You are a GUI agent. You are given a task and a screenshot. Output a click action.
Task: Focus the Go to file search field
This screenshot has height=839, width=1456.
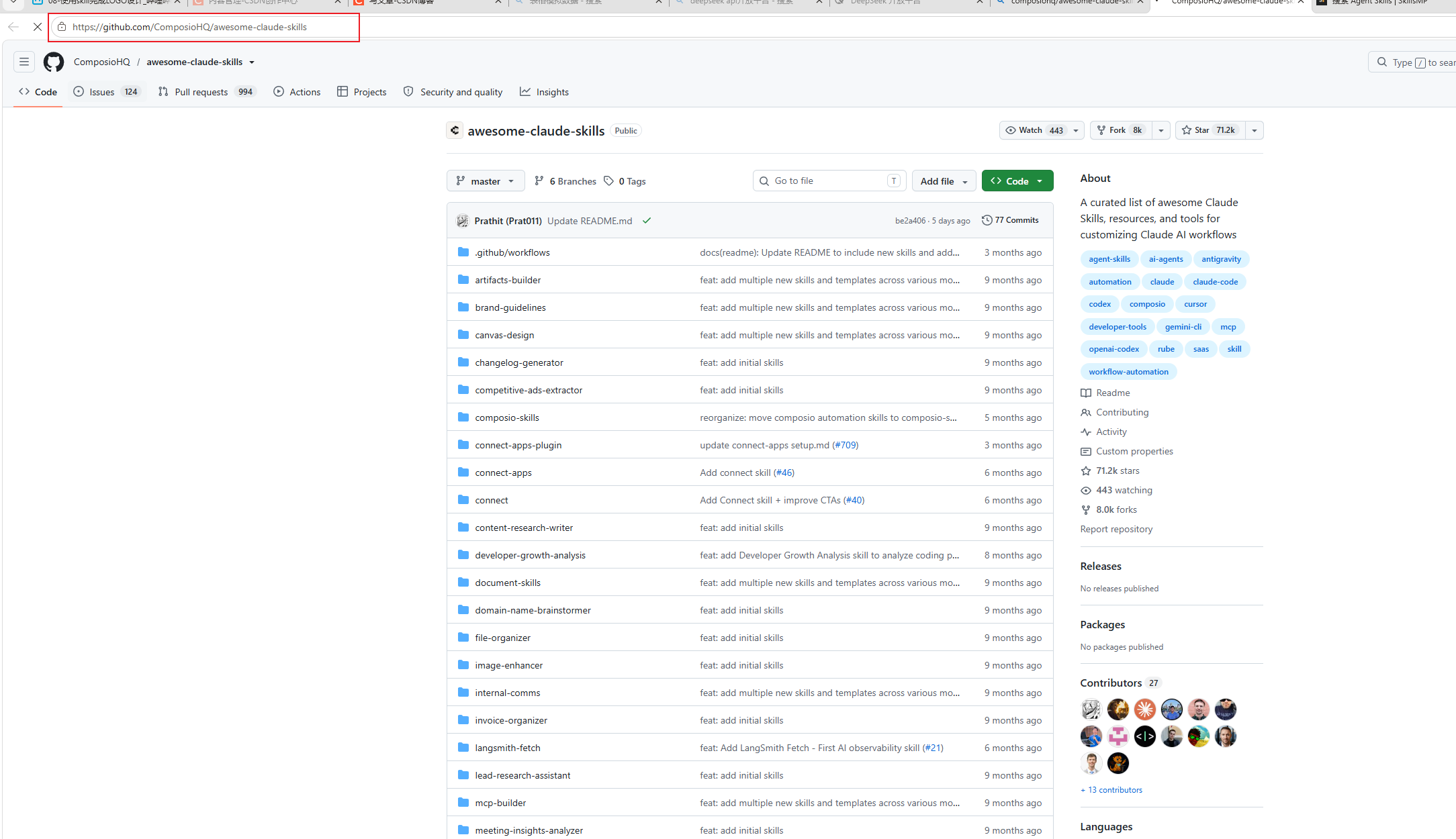(x=829, y=181)
